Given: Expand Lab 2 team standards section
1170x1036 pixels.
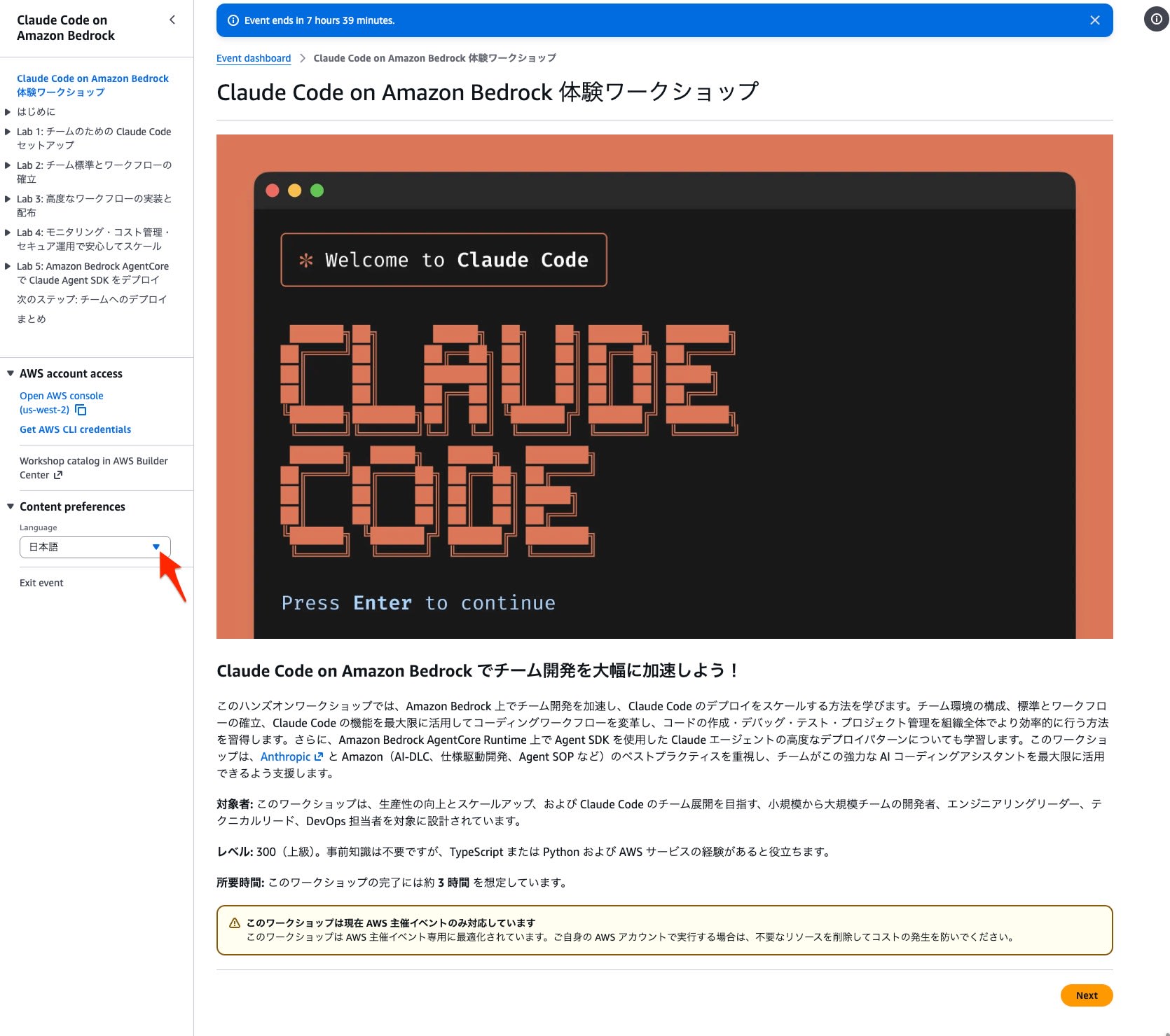Looking at the screenshot, I should (8, 165).
